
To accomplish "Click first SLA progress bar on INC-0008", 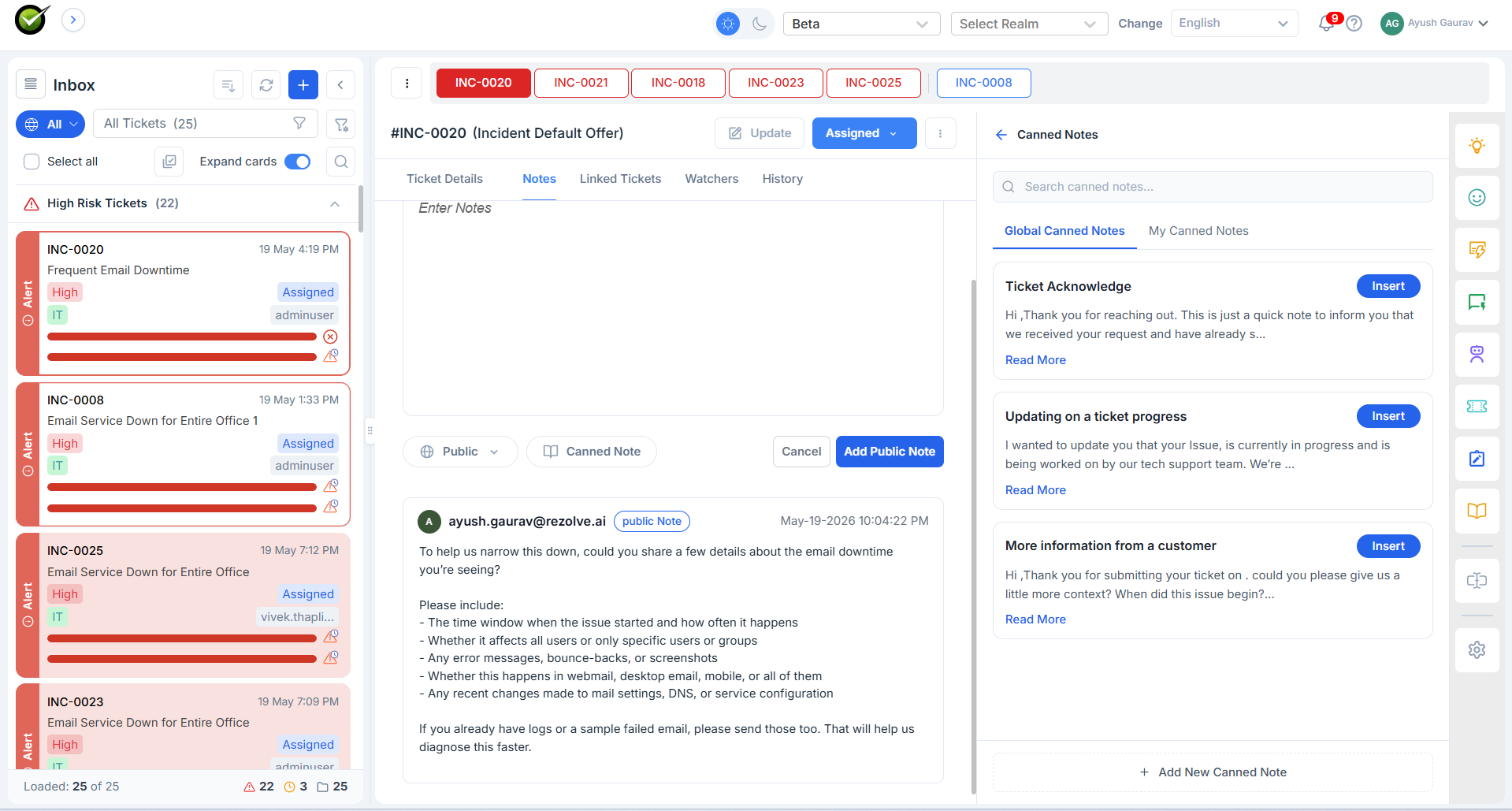I will pos(182,487).
